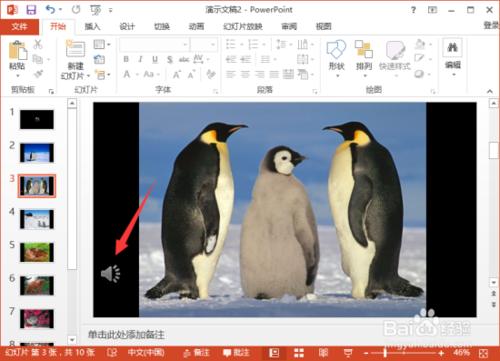Start slideshow from beginning in quick access toolbar
Screen dimensions: 500x361
coord(96,10)
